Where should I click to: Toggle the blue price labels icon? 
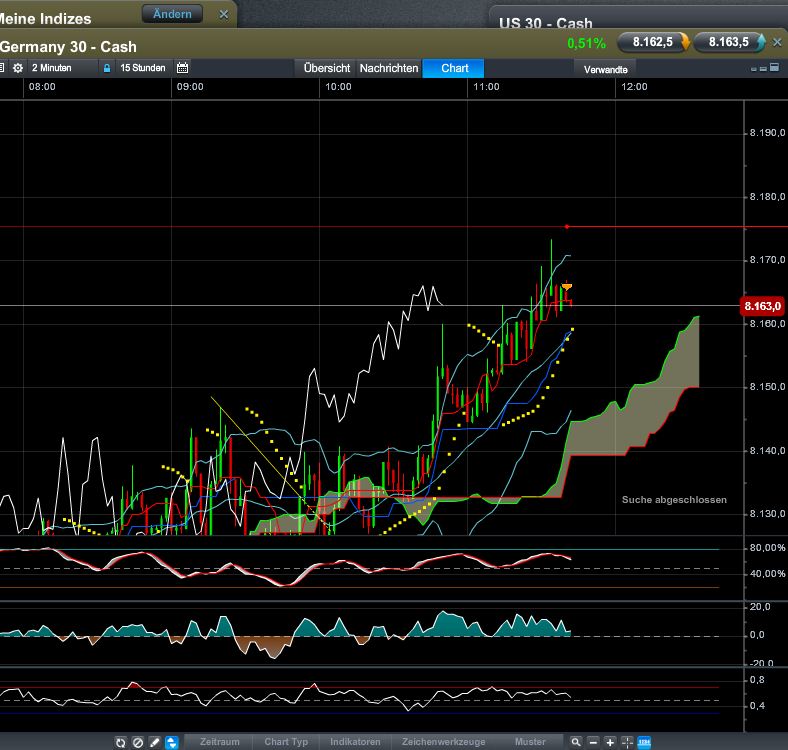[644, 742]
